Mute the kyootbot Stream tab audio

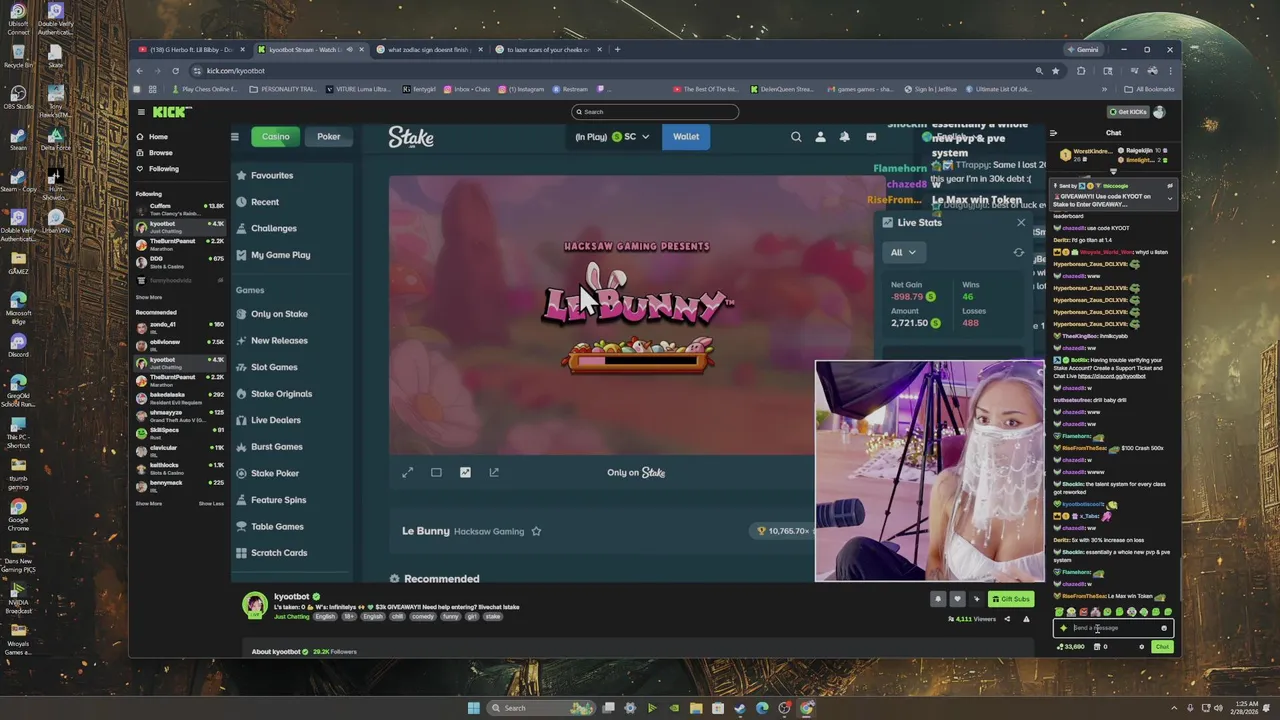(x=349, y=49)
